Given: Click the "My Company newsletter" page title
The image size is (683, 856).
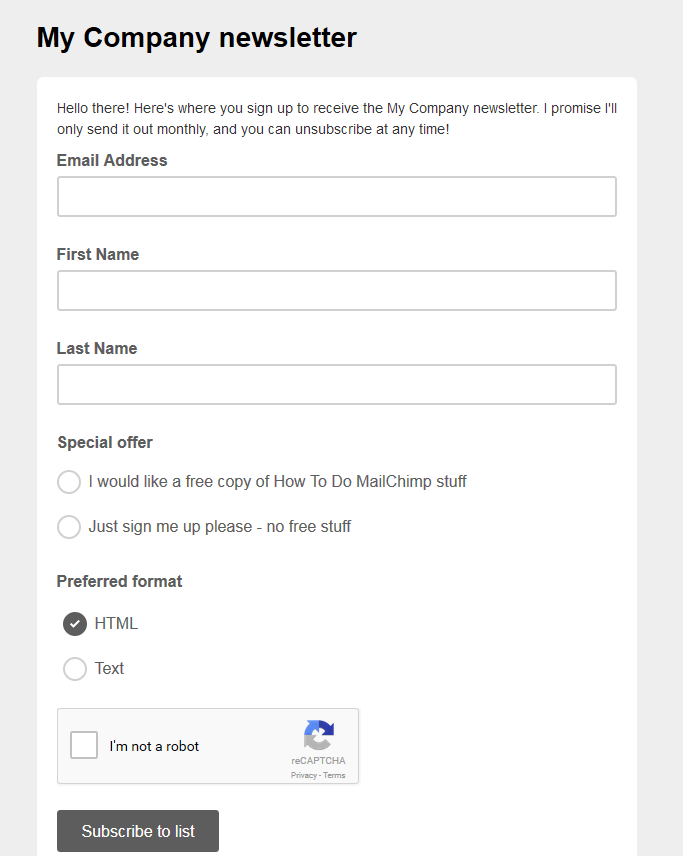Looking at the screenshot, I should point(197,38).
